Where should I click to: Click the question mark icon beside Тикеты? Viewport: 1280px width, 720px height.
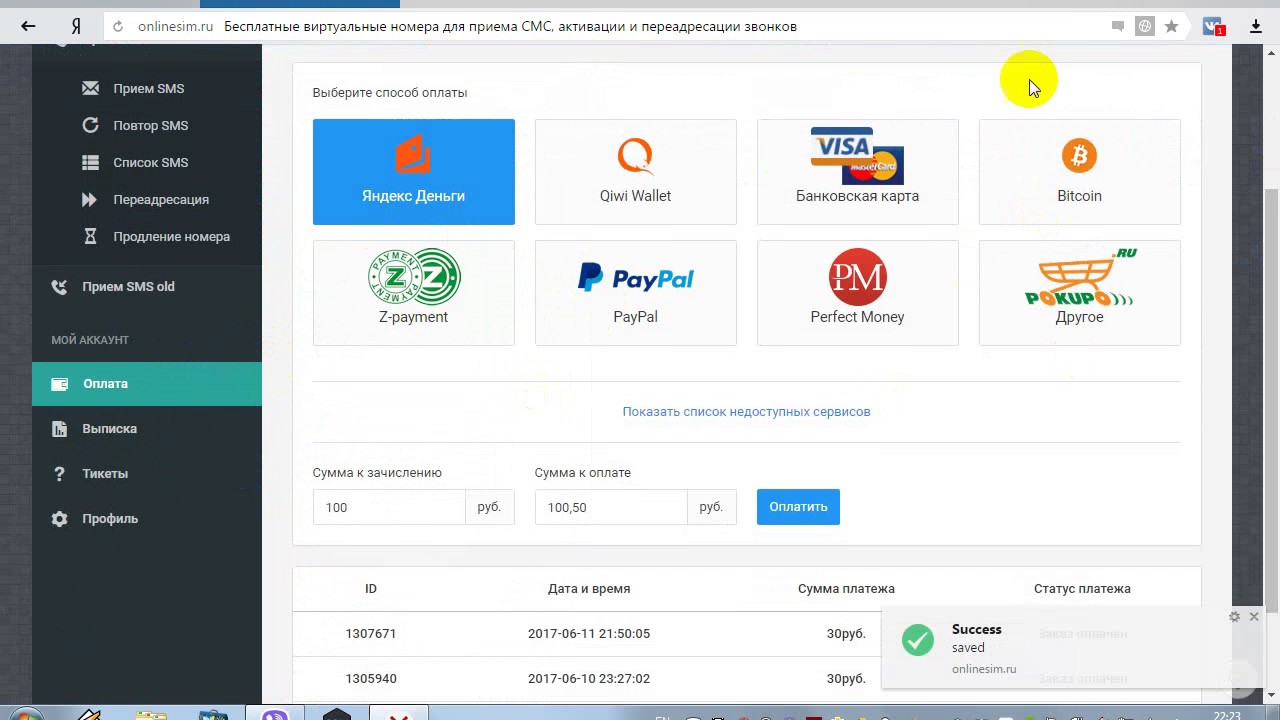click(x=59, y=473)
